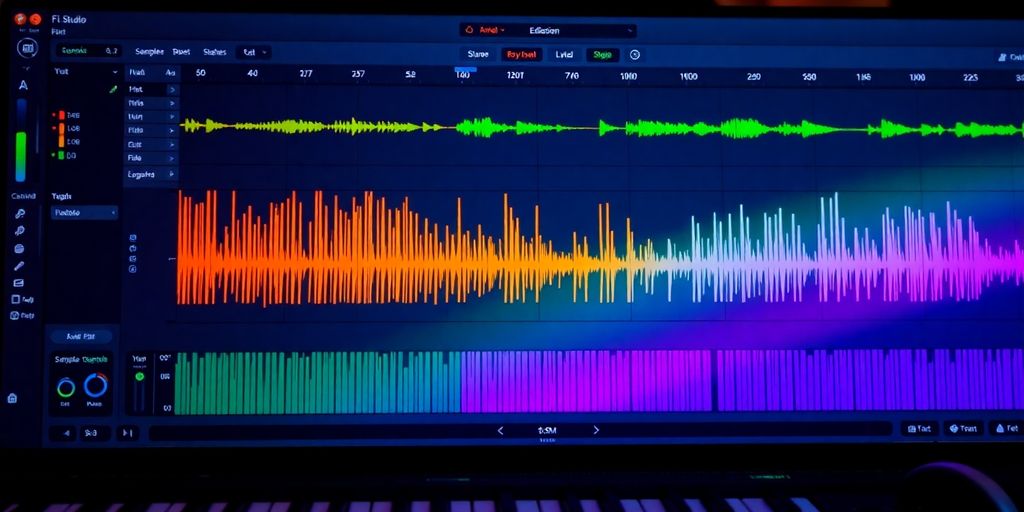Click the first header tab in the track list
The height and width of the screenshot is (512, 1024).
[137, 72]
